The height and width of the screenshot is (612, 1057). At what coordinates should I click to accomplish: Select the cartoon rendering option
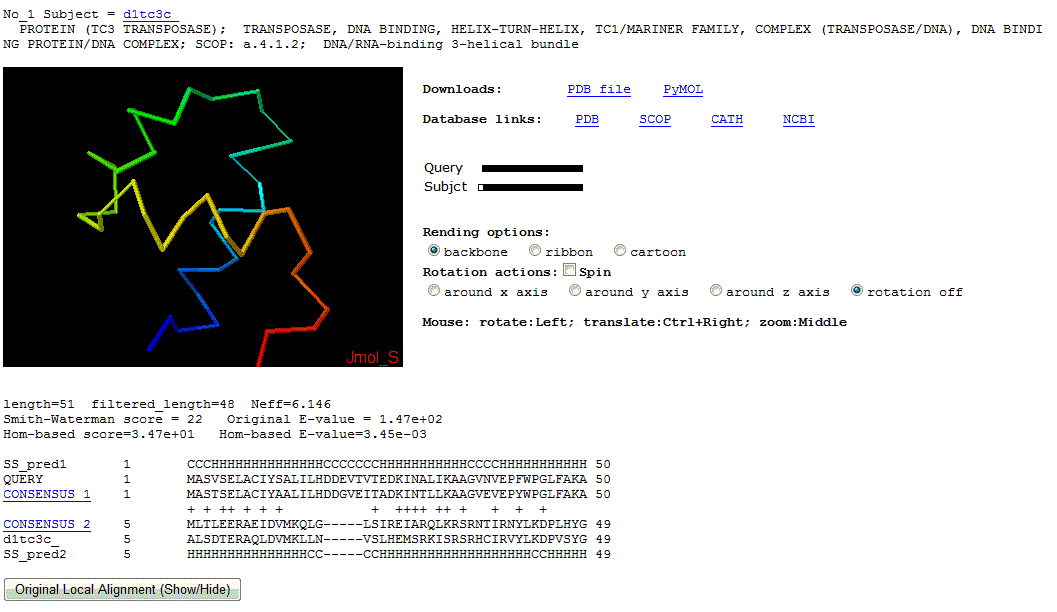[x=620, y=251]
